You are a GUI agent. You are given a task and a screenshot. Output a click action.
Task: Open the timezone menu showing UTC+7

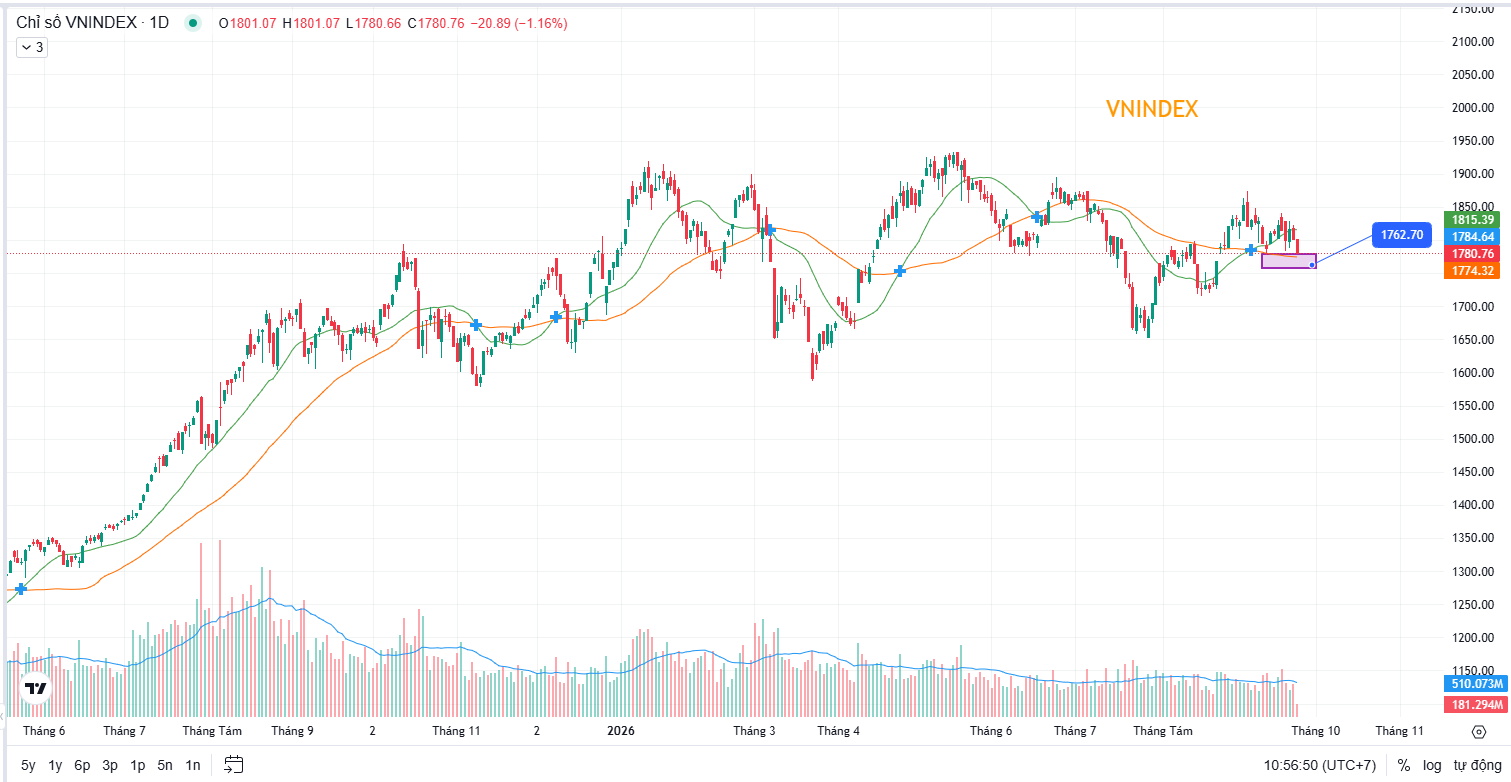pos(1320,765)
